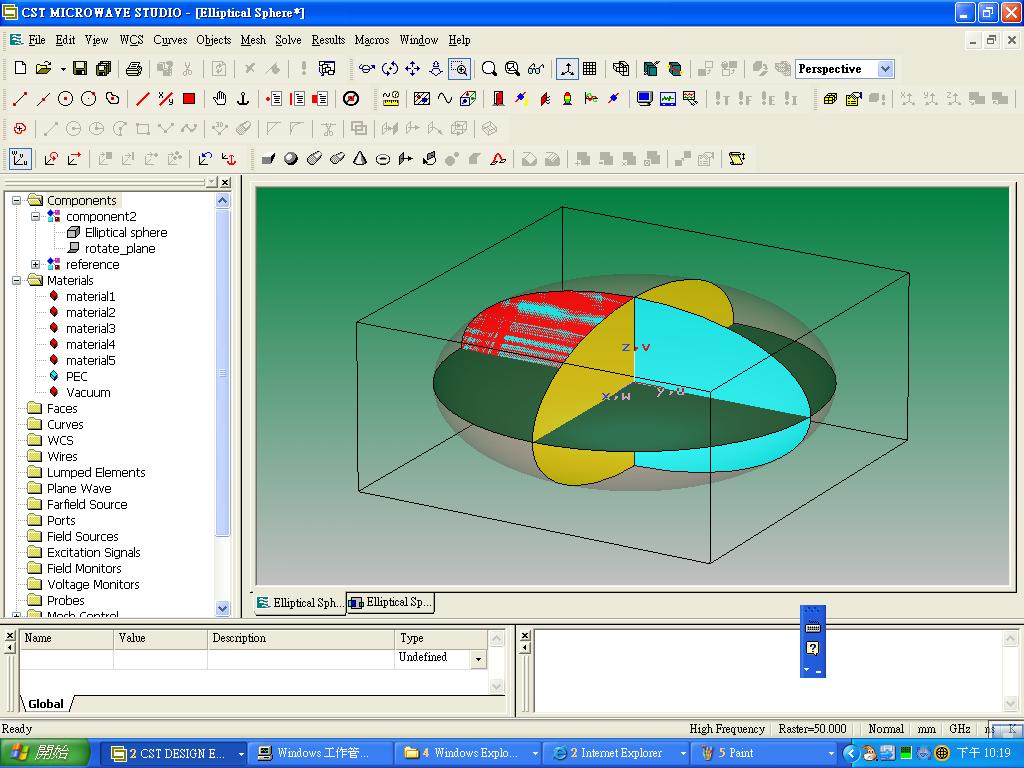Switch to second Elliptical Sp... schematic tab
This screenshot has width=1024, height=768.
pos(391,602)
